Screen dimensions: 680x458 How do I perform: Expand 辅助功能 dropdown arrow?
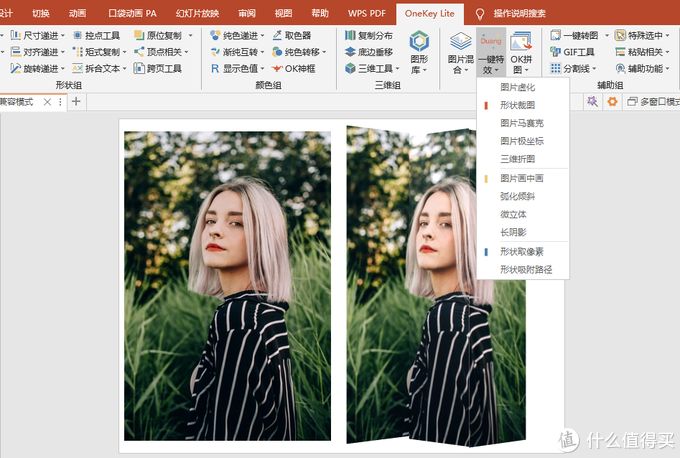[x=667, y=69]
